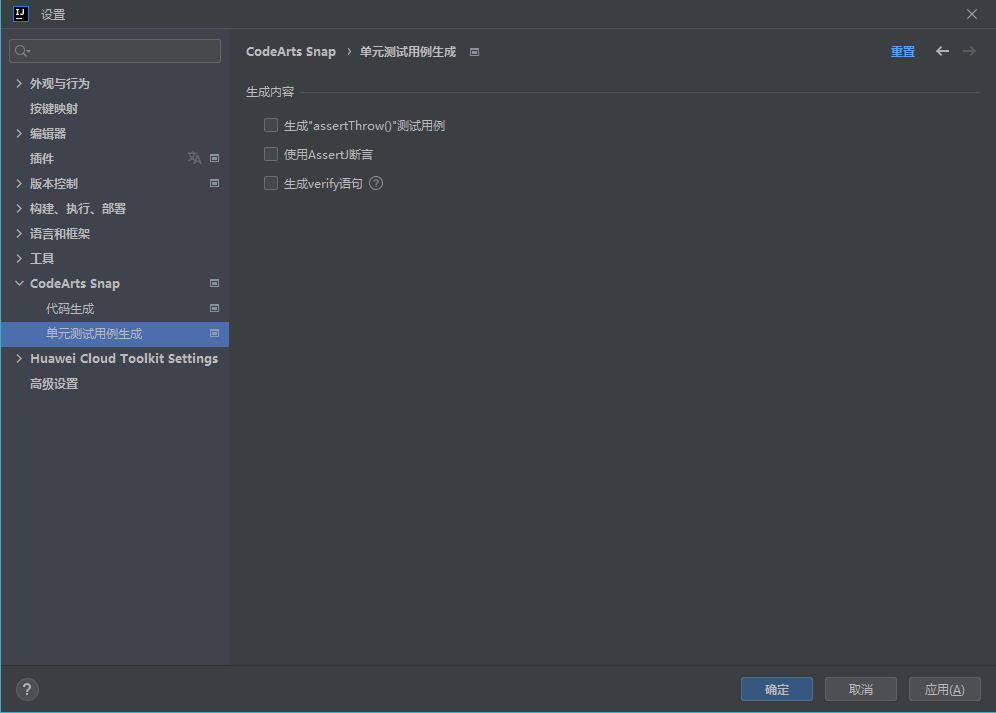This screenshot has width=996, height=713.
Task: Click the icon after 单元测试用例生成 breadcrumb
Action: click(x=474, y=51)
